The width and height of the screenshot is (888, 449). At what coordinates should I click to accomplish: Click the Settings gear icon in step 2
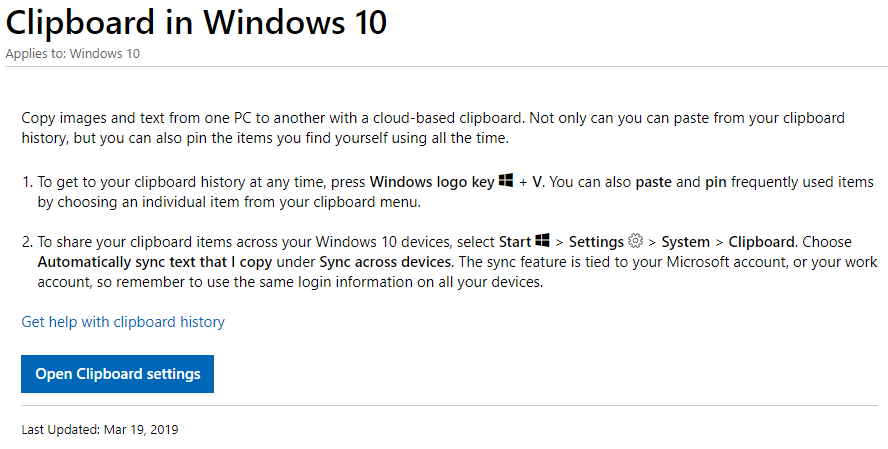636,241
